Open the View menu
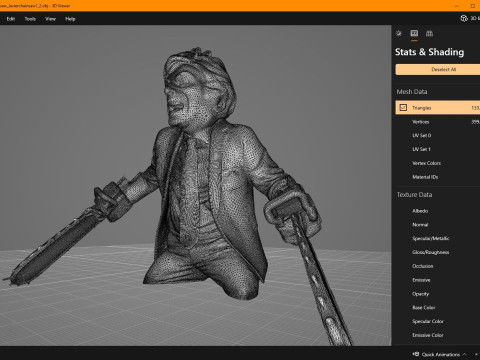This screenshot has height=360, width=480. coord(50,19)
